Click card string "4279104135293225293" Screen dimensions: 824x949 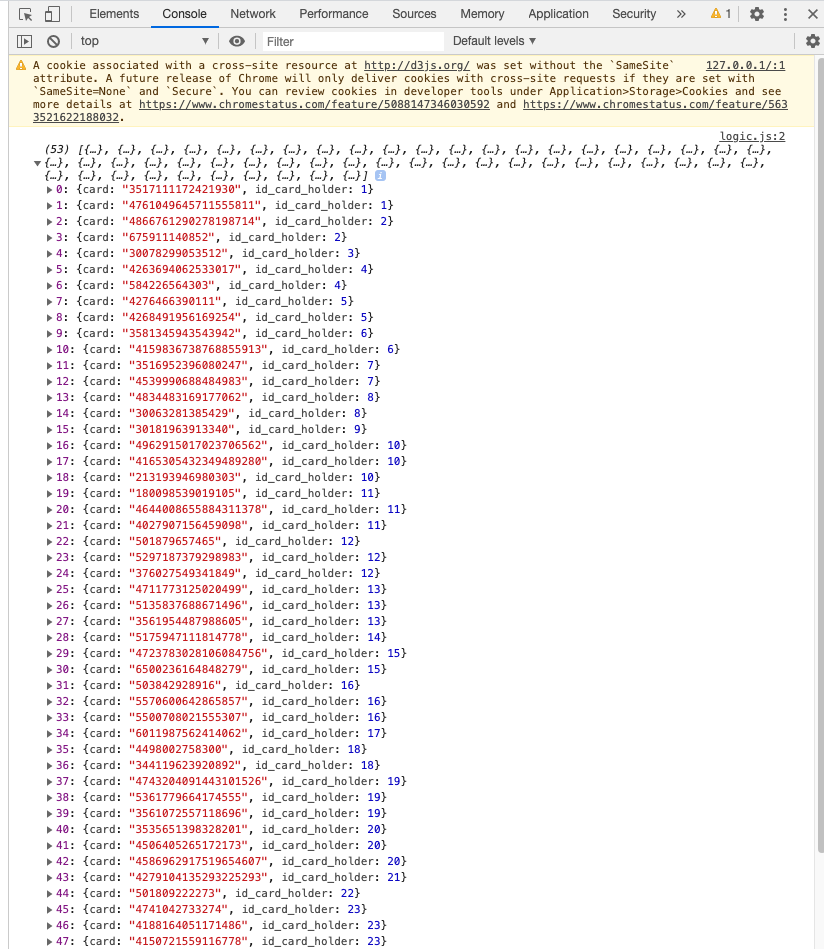pos(198,878)
